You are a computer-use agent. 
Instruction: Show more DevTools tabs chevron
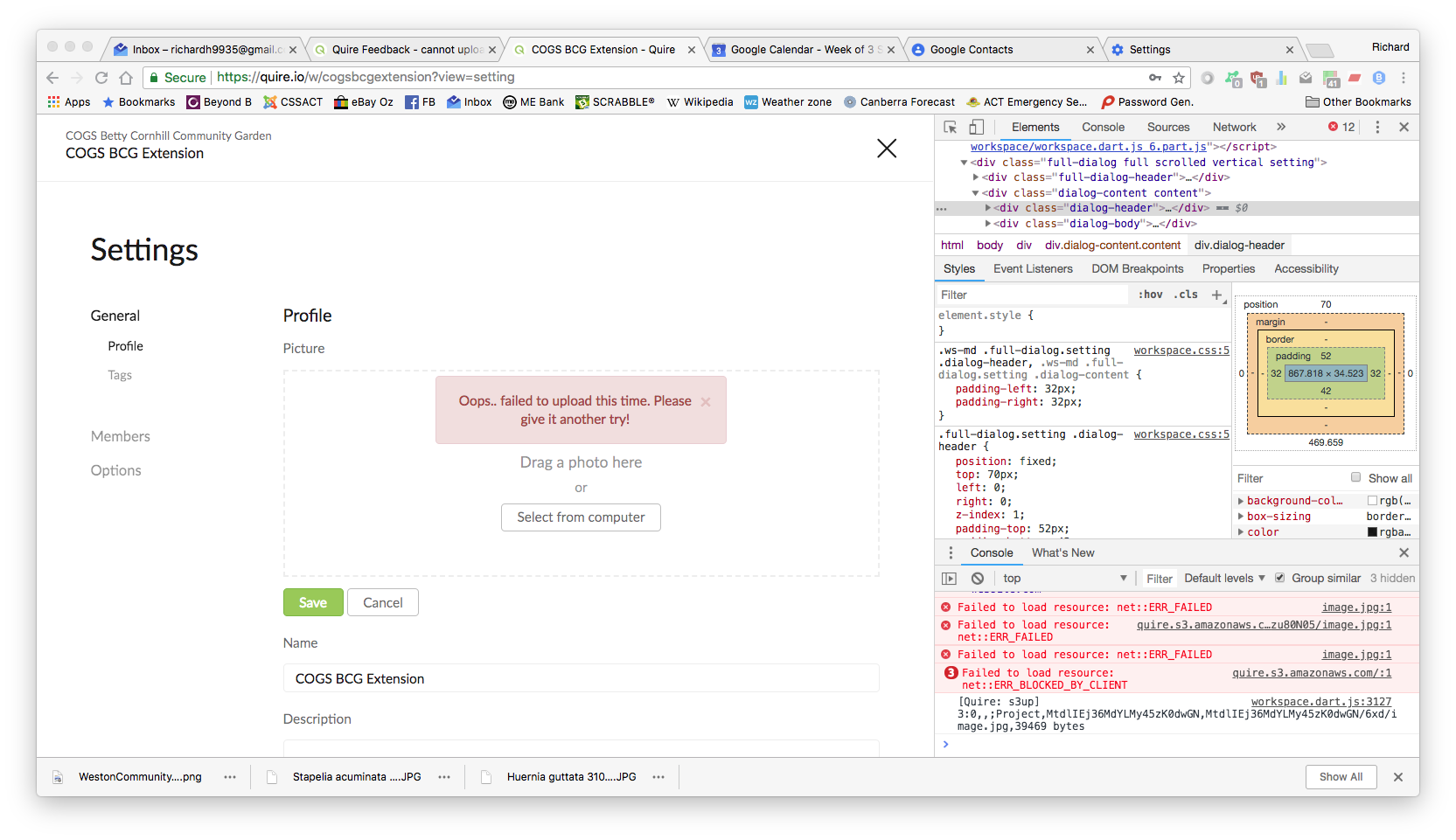pyautogui.click(x=1281, y=127)
